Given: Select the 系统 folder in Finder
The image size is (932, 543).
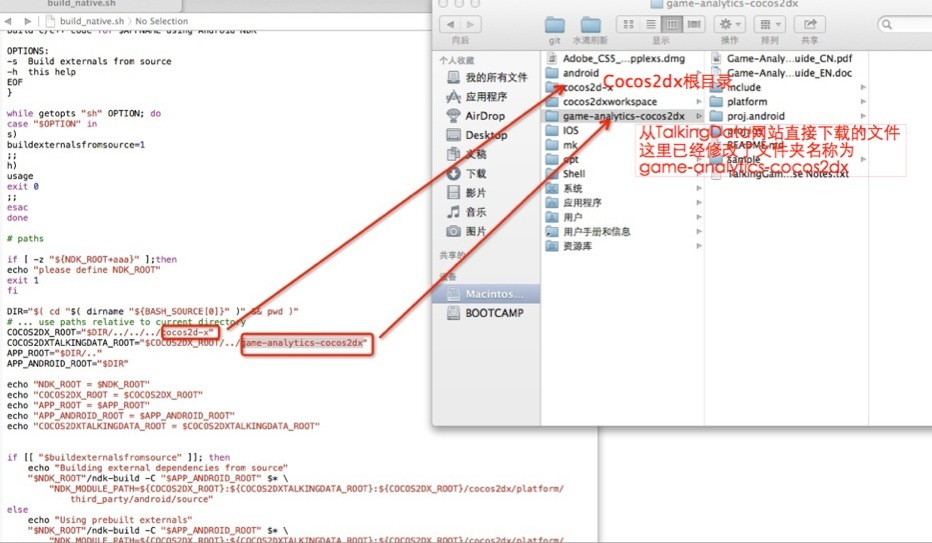Looking at the screenshot, I should pos(622,188).
